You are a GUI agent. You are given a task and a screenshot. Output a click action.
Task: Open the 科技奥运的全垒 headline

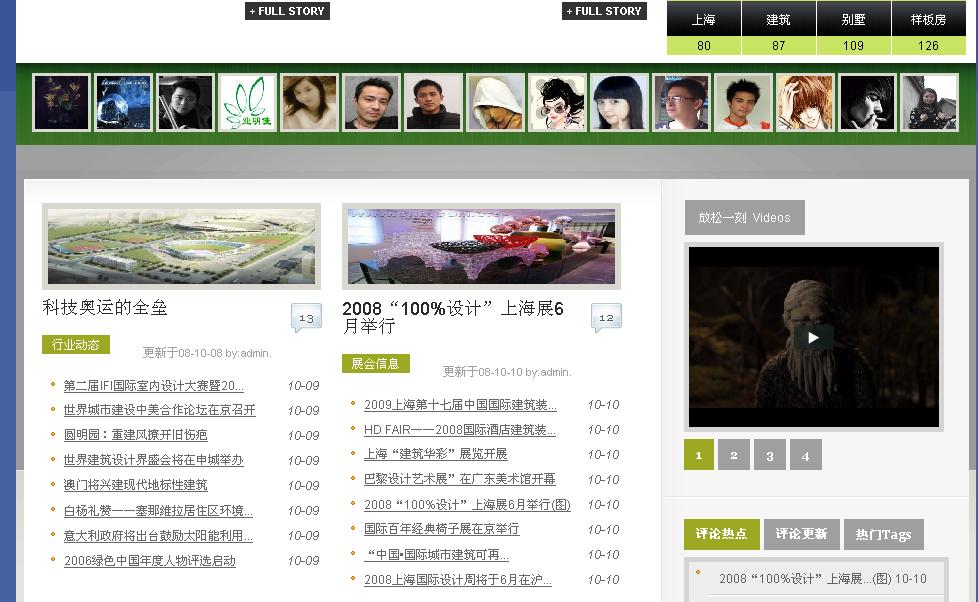pos(105,308)
